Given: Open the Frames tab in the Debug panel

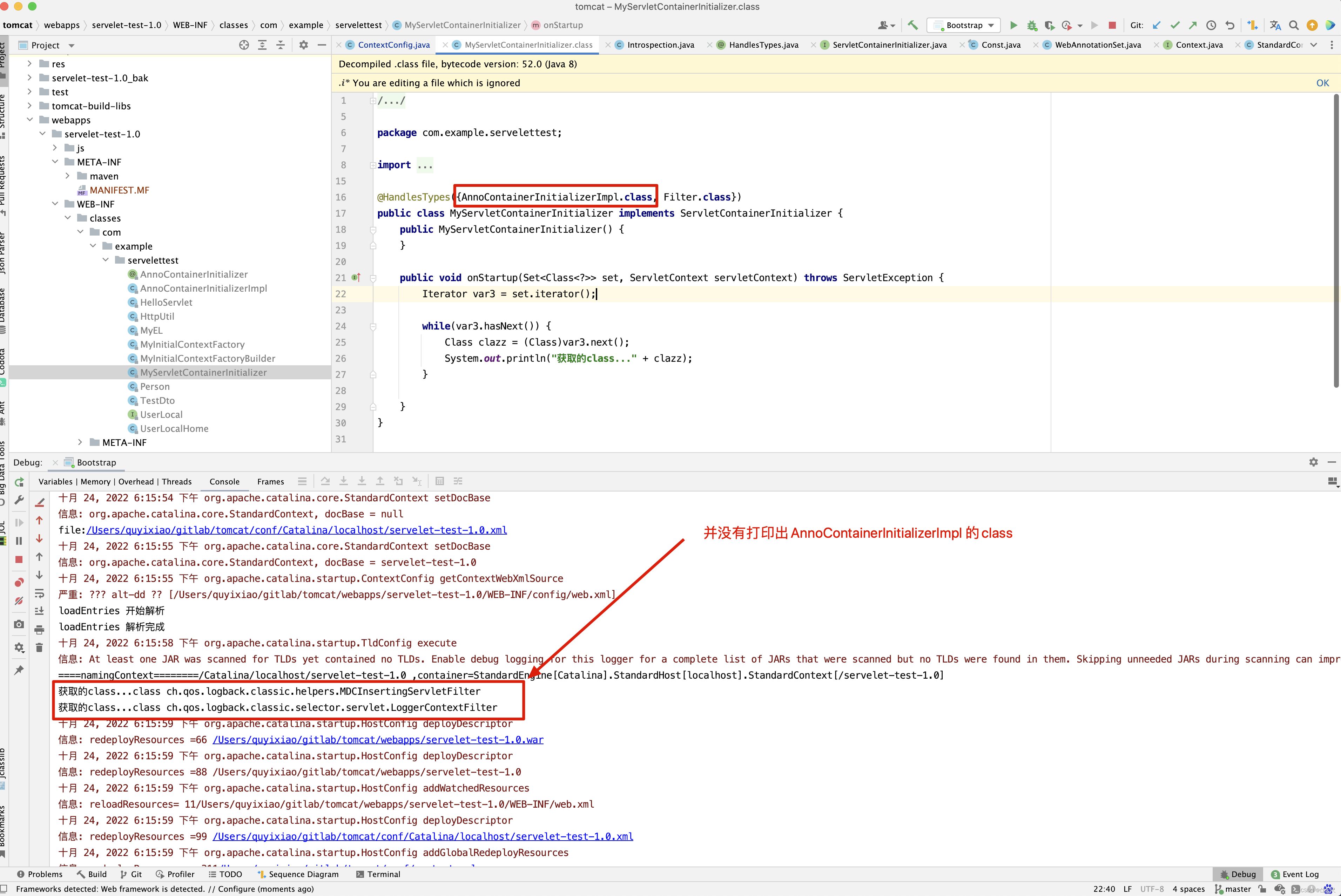Looking at the screenshot, I should coord(270,482).
